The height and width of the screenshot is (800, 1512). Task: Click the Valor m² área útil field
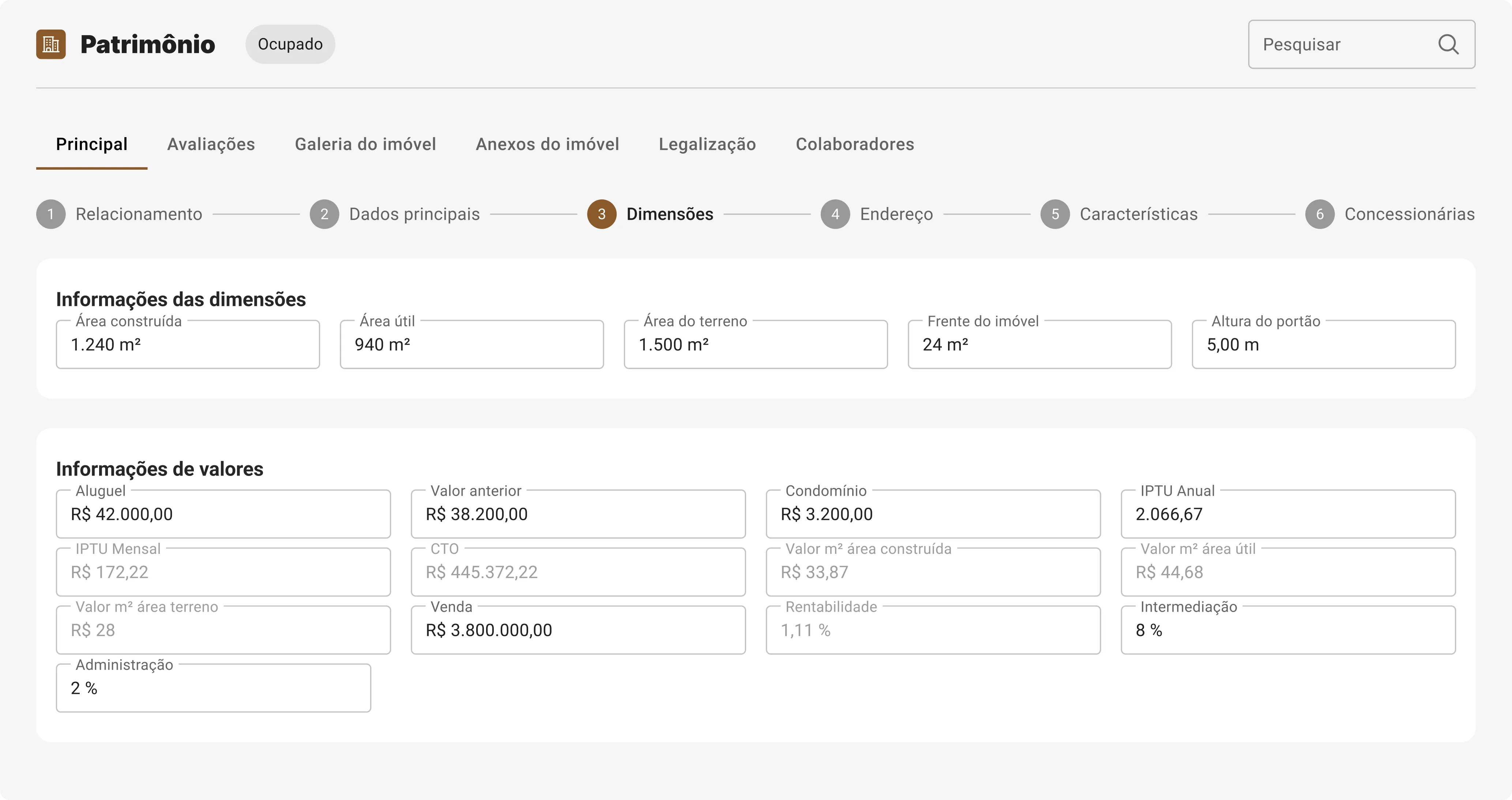pyautogui.click(x=1289, y=572)
